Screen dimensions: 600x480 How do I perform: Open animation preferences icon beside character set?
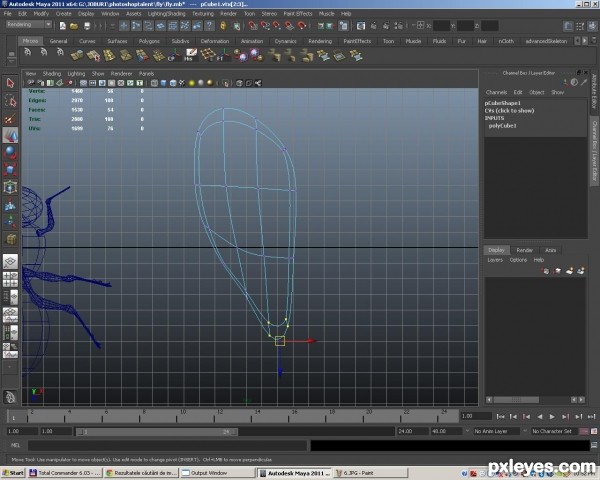coord(594,431)
